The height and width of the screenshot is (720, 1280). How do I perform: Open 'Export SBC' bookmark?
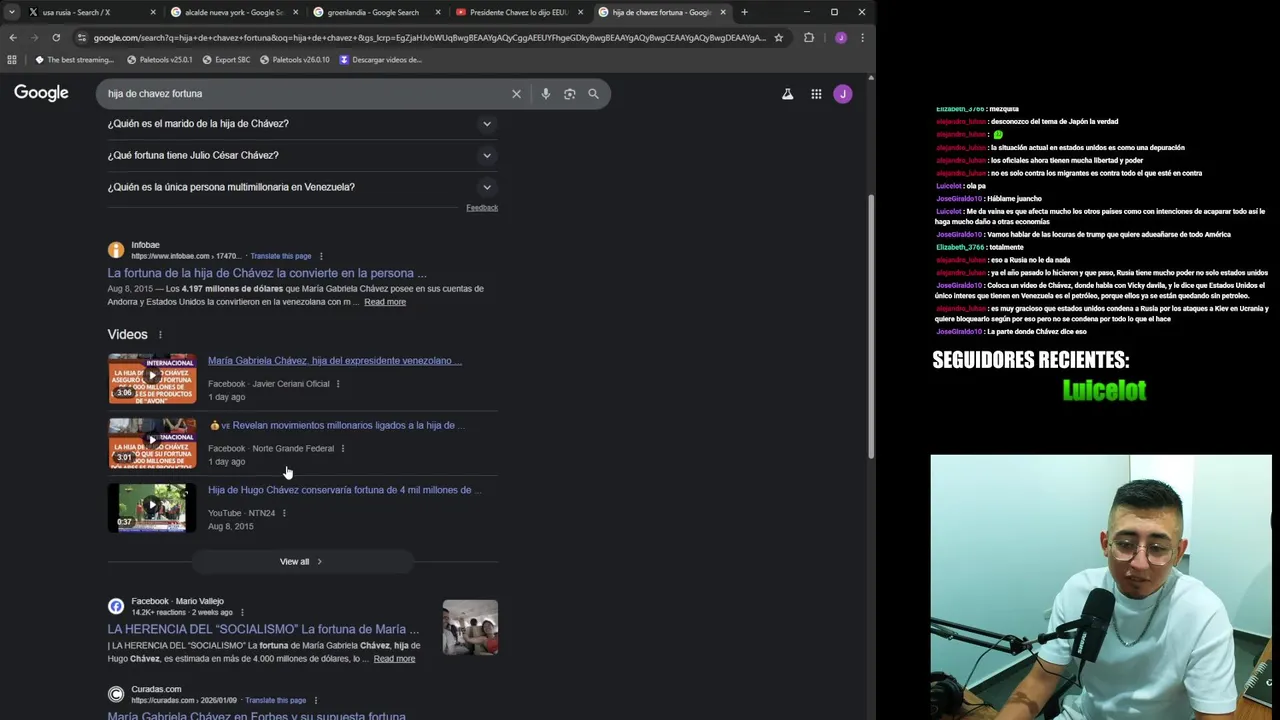click(226, 60)
